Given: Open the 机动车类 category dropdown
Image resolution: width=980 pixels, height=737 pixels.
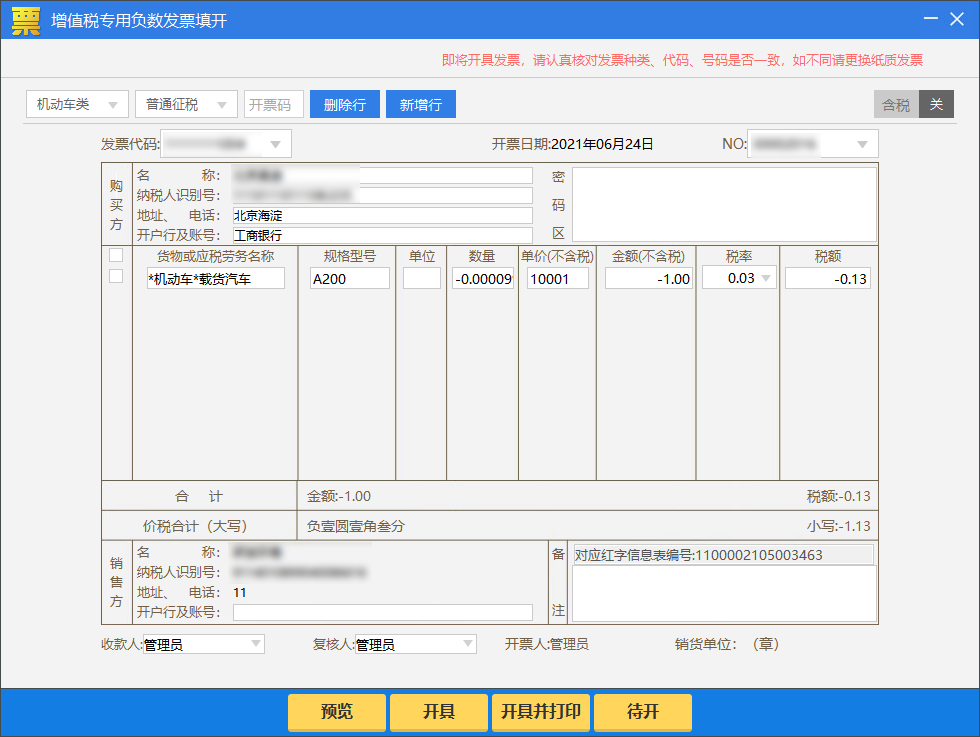Looking at the screenshot, I should point(77,104).
